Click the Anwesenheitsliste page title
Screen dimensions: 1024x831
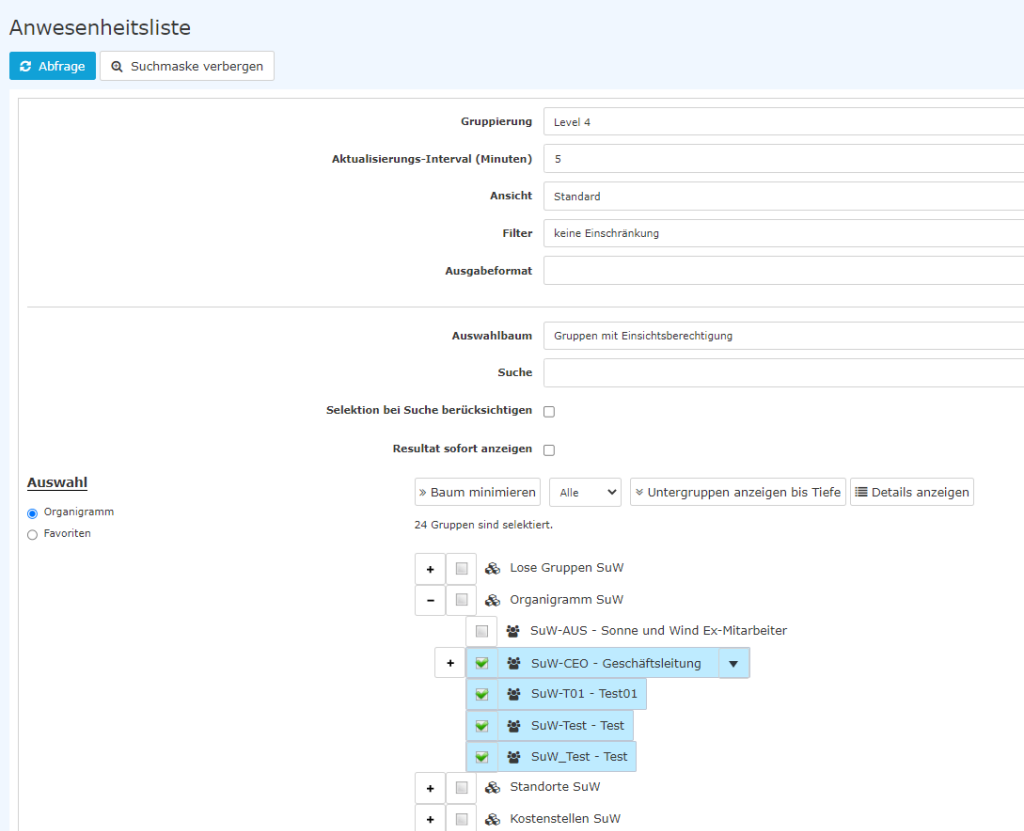pos(100,27)
